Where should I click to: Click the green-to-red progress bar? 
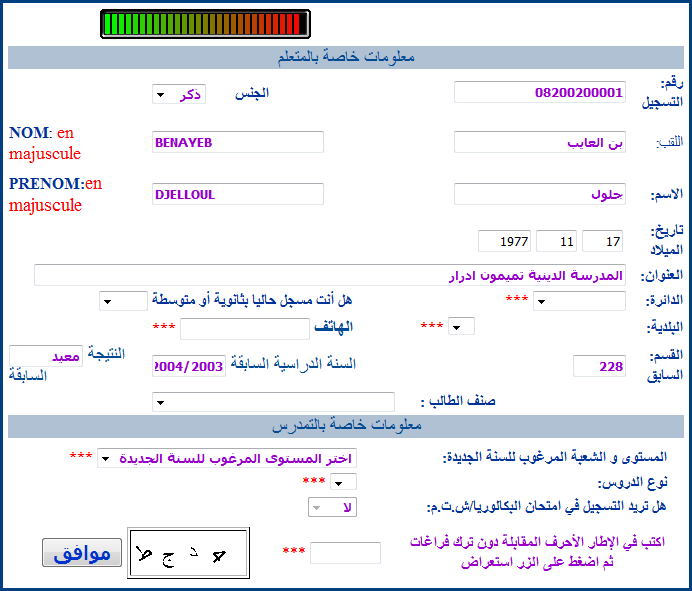pyautogui.click(x=205, y=24)
